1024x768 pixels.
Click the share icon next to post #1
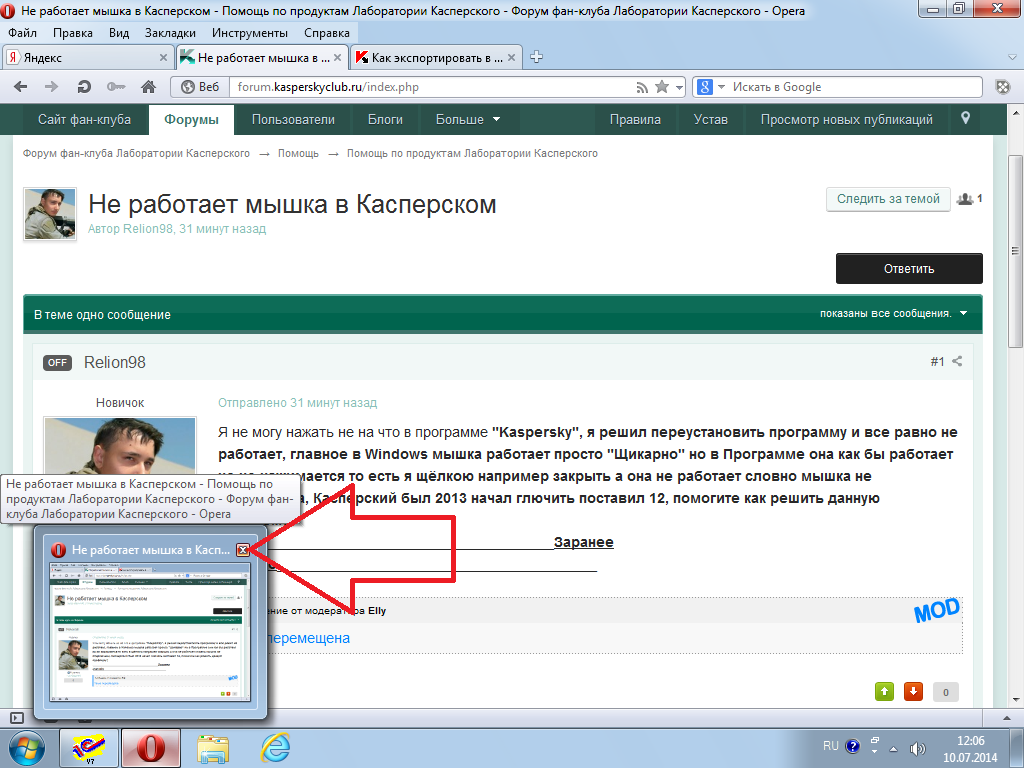coord(957,362)
